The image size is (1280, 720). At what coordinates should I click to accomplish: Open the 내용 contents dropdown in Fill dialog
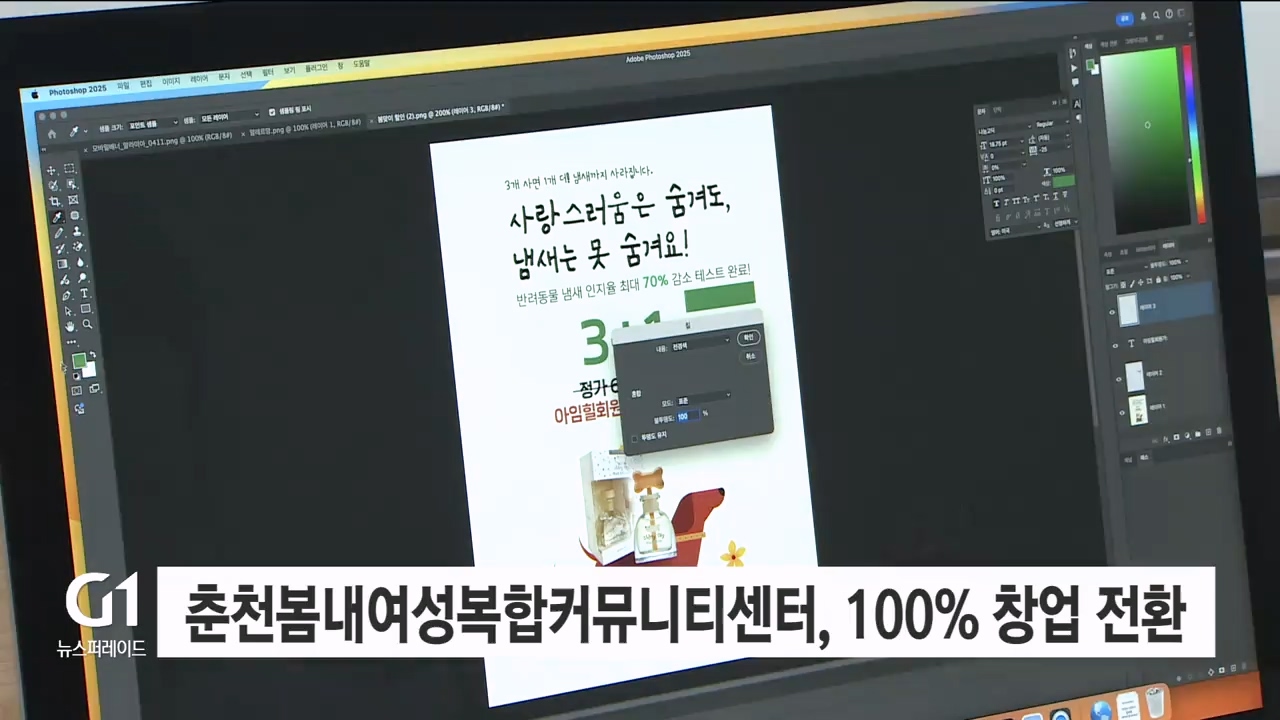(700, 341)
